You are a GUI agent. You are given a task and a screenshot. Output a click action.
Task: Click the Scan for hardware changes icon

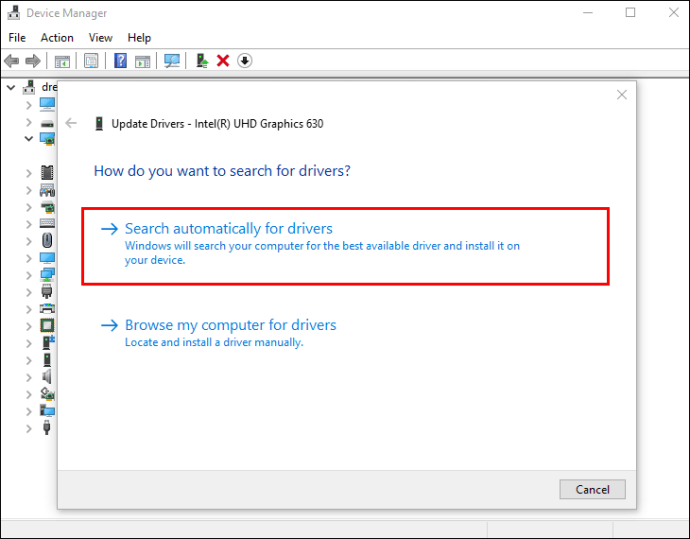coord(172,61)
